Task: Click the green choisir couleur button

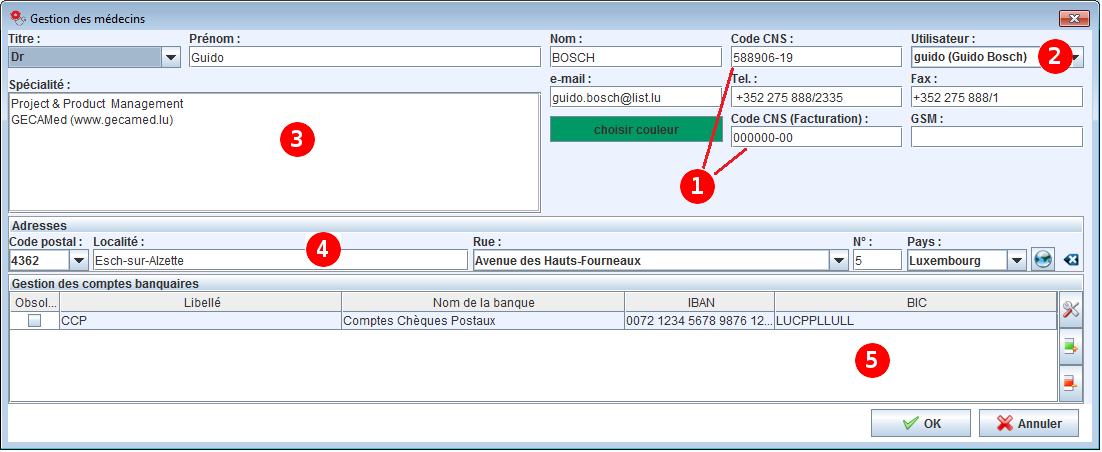Action: click(635, 130)
